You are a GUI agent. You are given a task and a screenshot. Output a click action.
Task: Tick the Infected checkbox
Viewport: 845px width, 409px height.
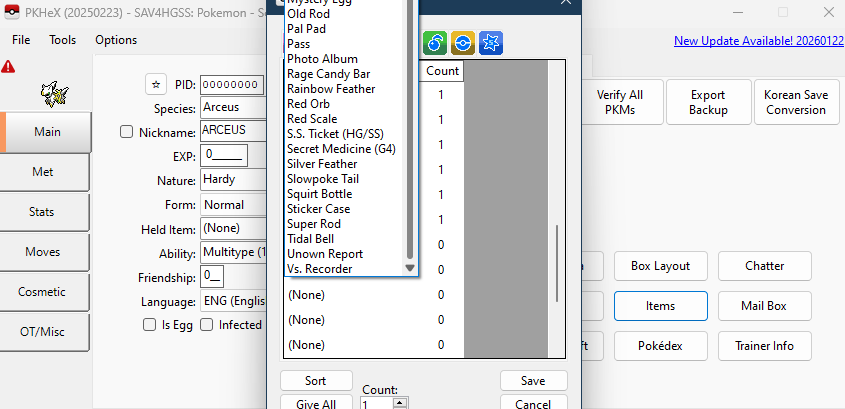coord(206,325)
